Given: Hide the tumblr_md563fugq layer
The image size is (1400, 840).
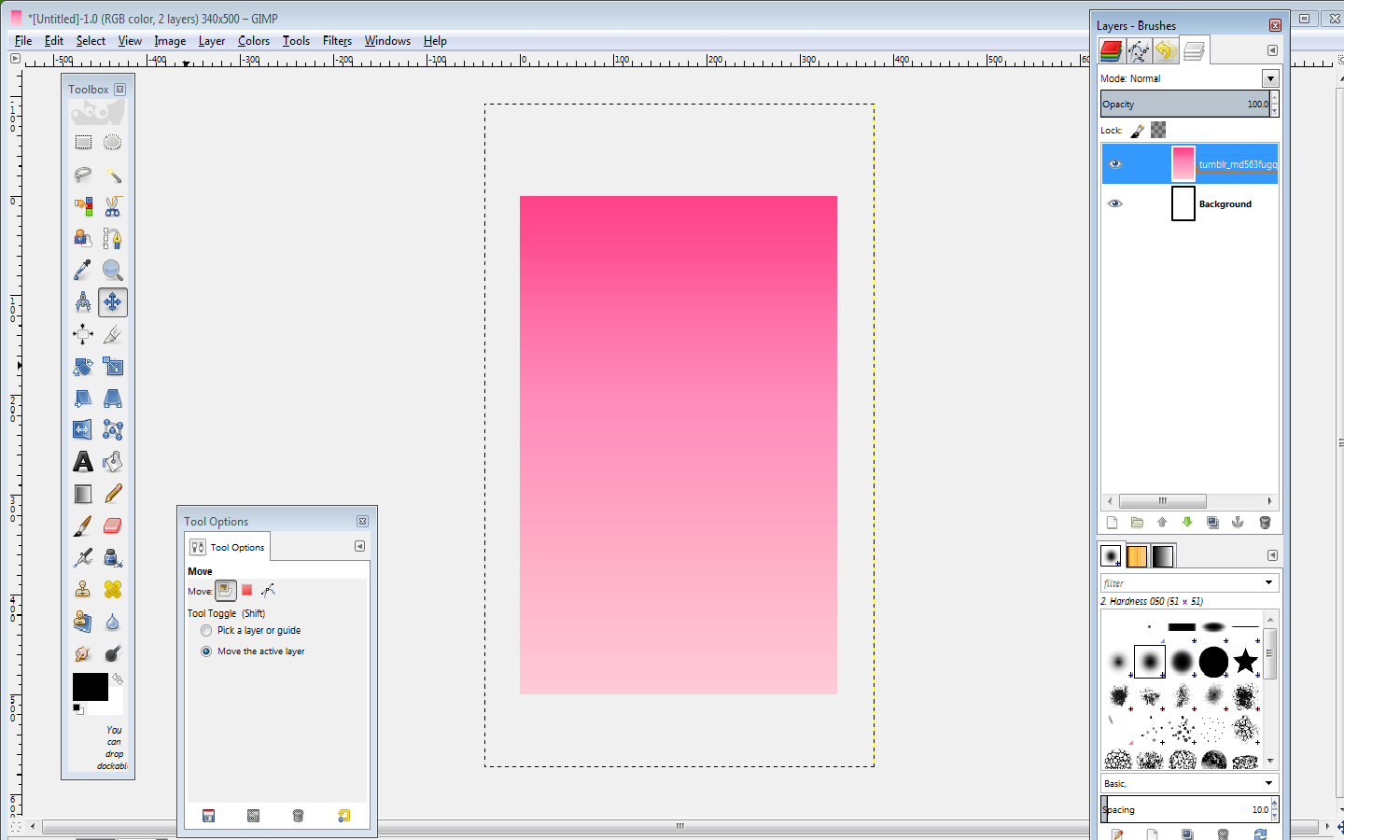Looking at the screenshot, I should (x=1114, y=164).
